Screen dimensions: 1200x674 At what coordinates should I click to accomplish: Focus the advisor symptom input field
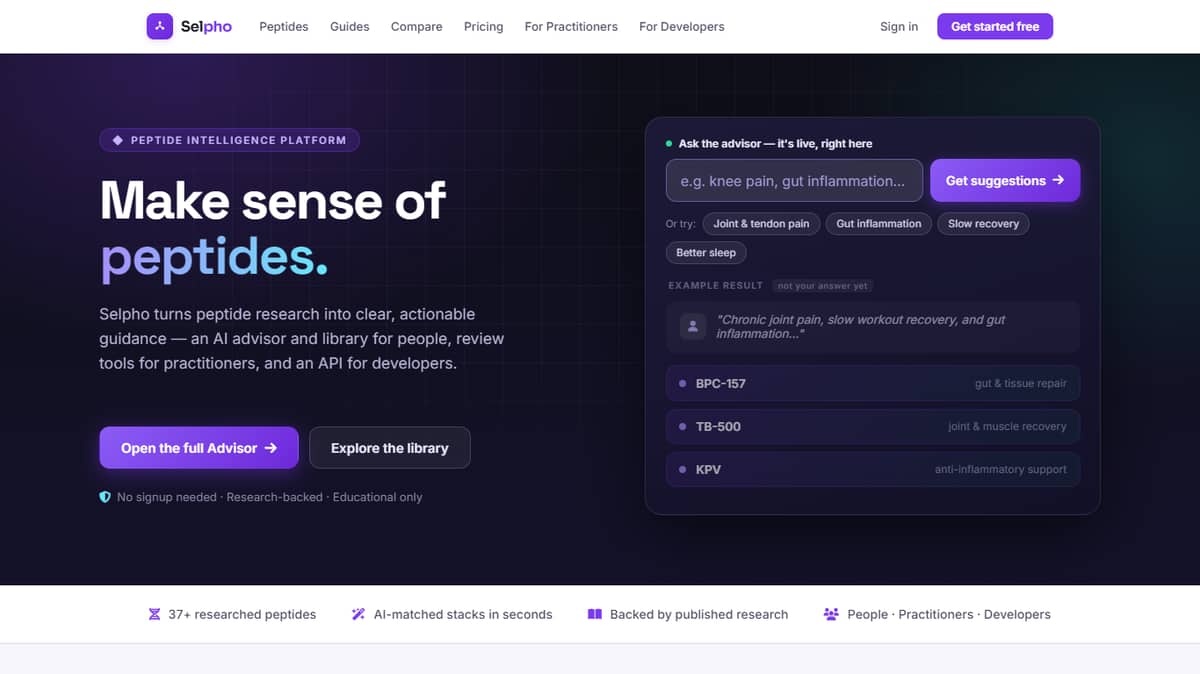[794, 181]
